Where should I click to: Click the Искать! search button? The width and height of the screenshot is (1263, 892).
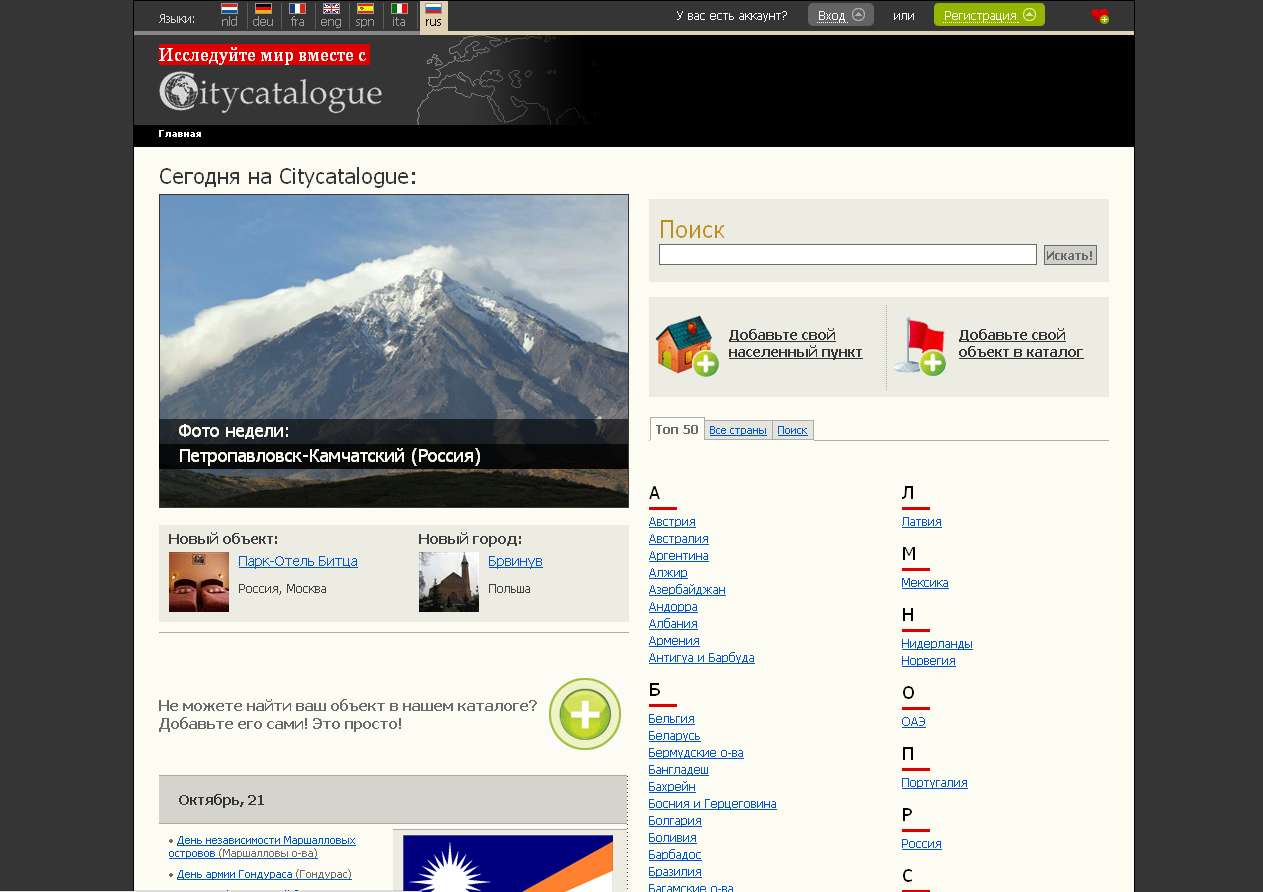[1070, 255]
